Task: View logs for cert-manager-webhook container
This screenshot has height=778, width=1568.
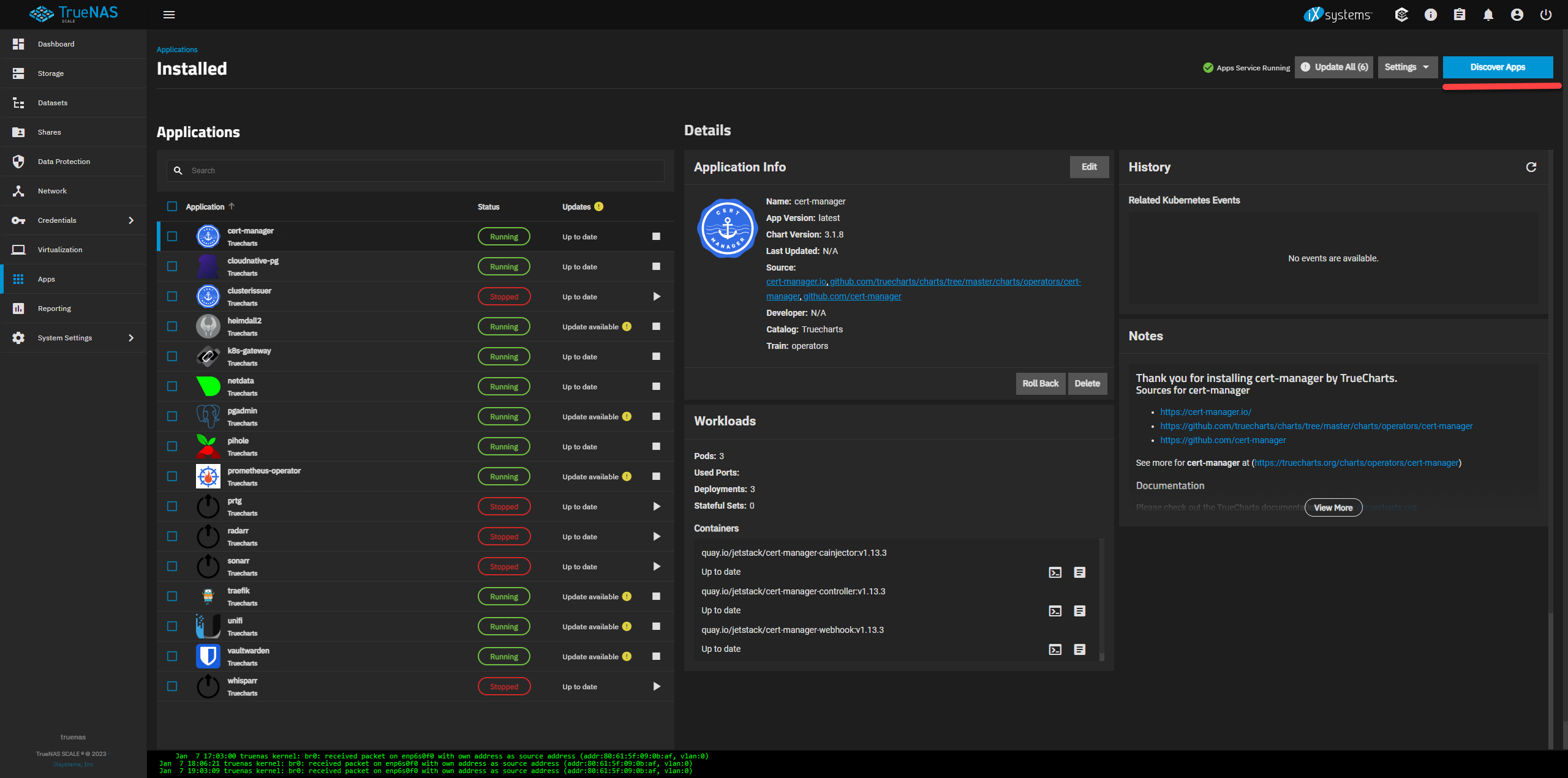Action: (1080, 649)
